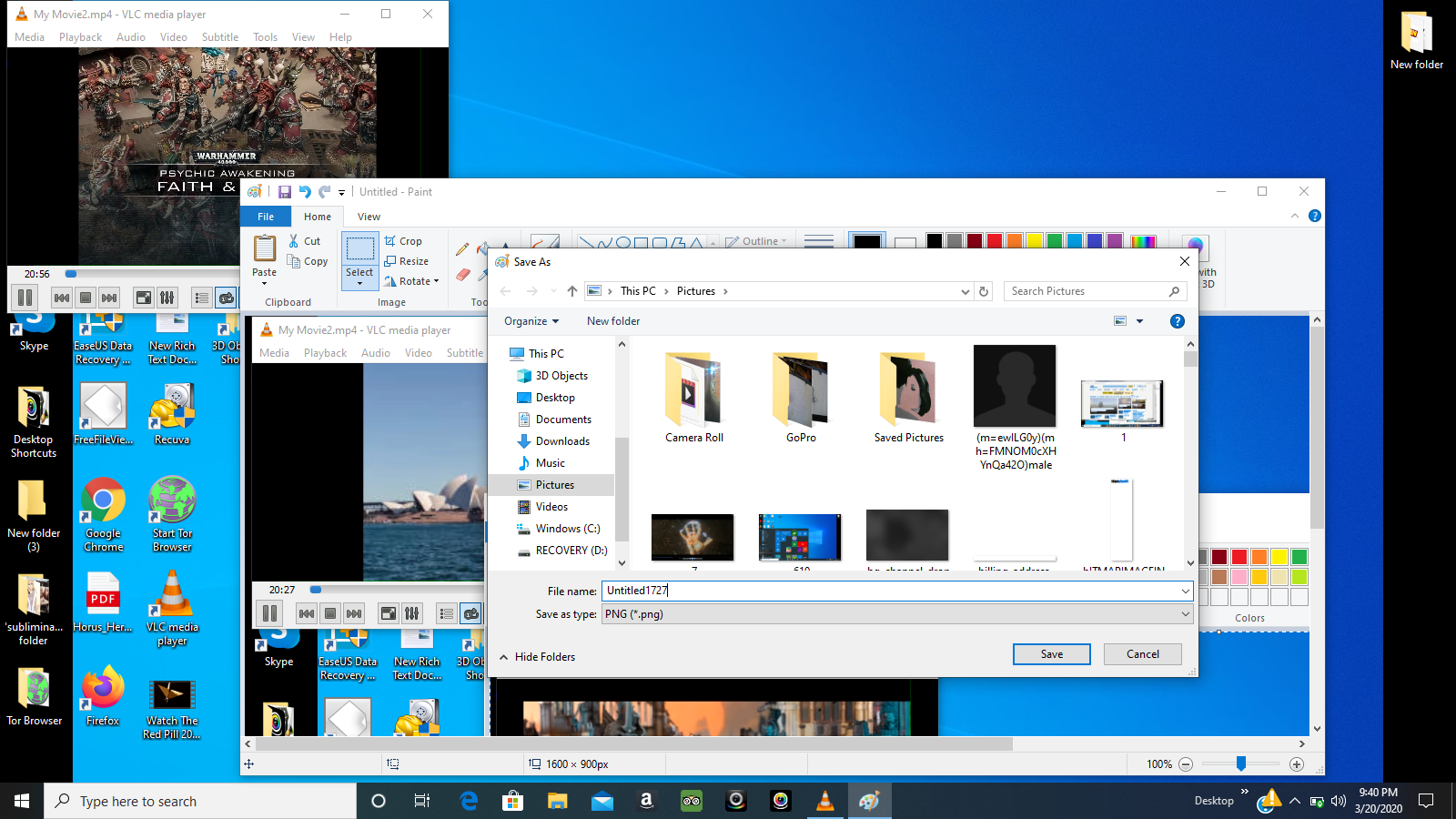
Task: Pick the yellow color swatch
Action: click(x=1035, y=241)
